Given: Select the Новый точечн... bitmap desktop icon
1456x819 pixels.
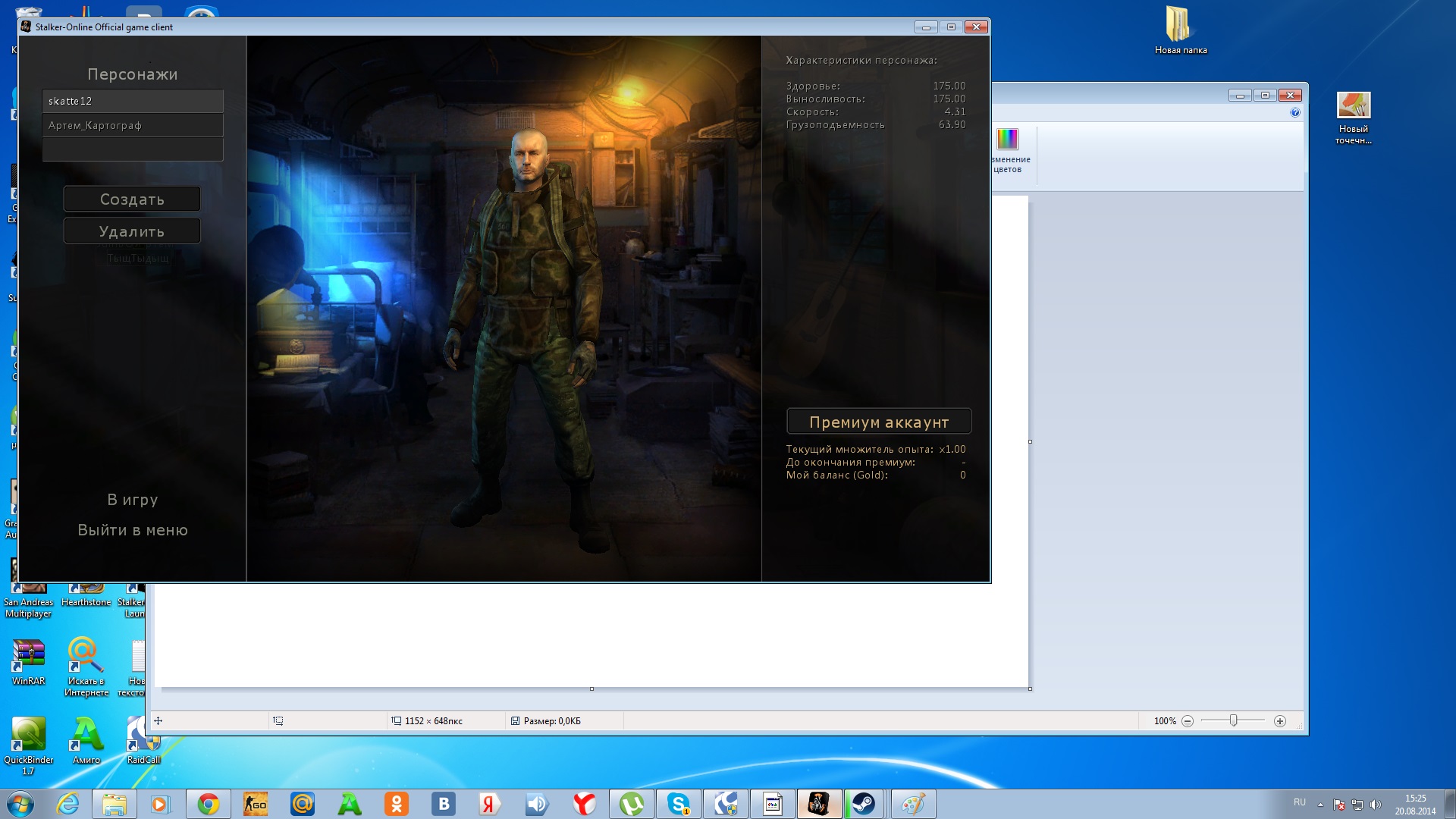Looking at the screenshot, I should pos(1354,118).
